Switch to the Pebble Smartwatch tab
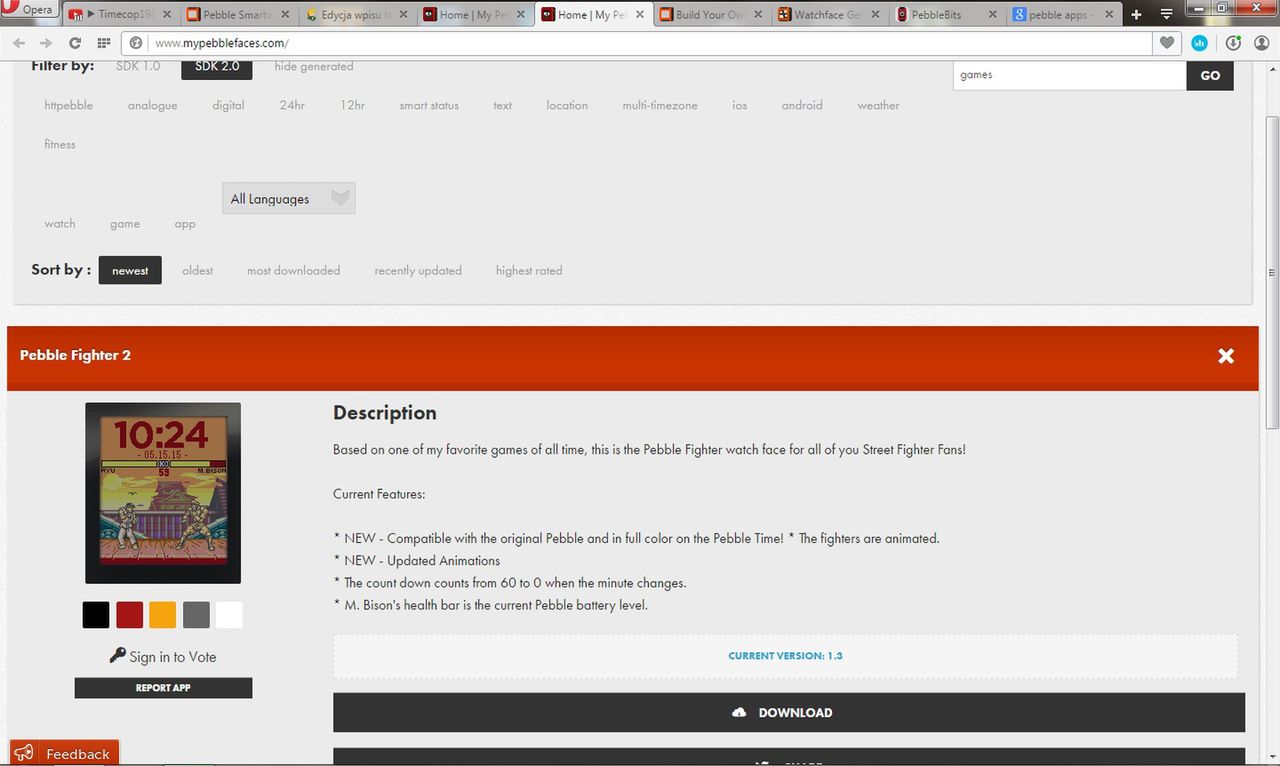This screenshot has width=1280, height=766. 236,15
